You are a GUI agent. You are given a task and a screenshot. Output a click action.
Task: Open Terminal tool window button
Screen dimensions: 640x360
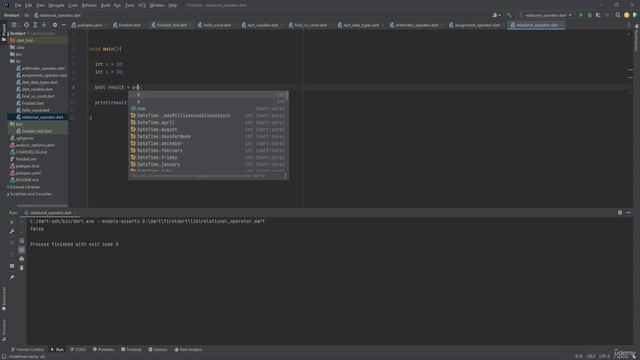coord(131,349)
